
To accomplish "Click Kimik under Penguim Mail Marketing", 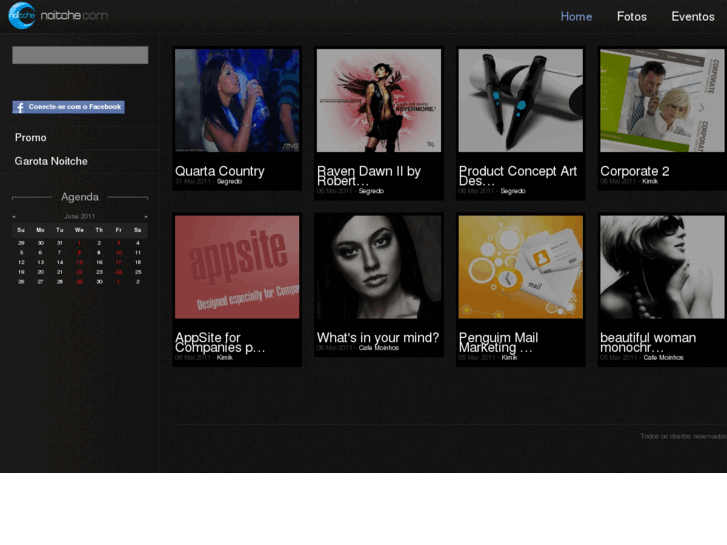I will (x=510, y=358).
